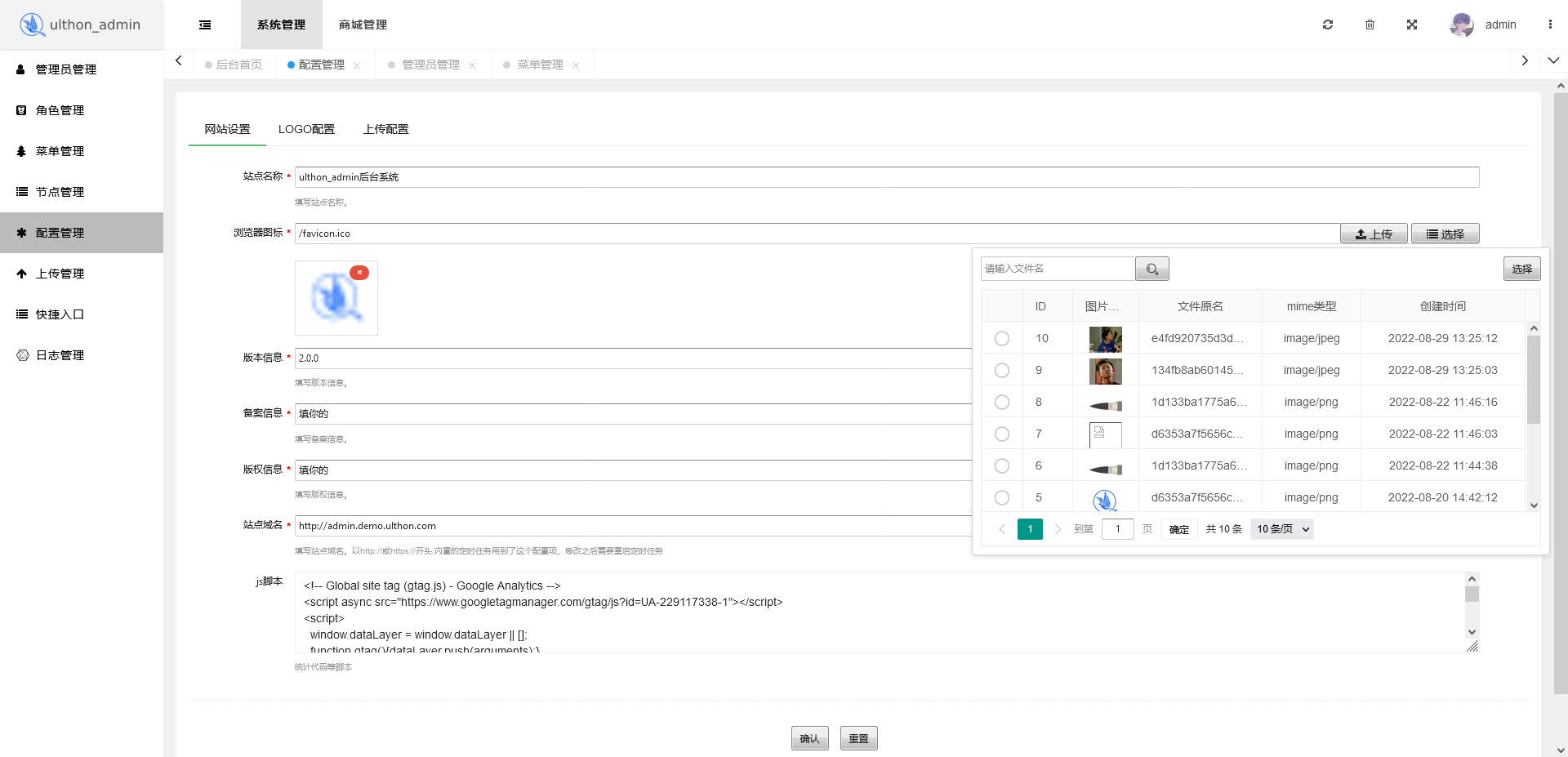Viewport: 1568px width, 757px height.
Task: Close the 管理员管理 page tab
Action: click(472, 65)
